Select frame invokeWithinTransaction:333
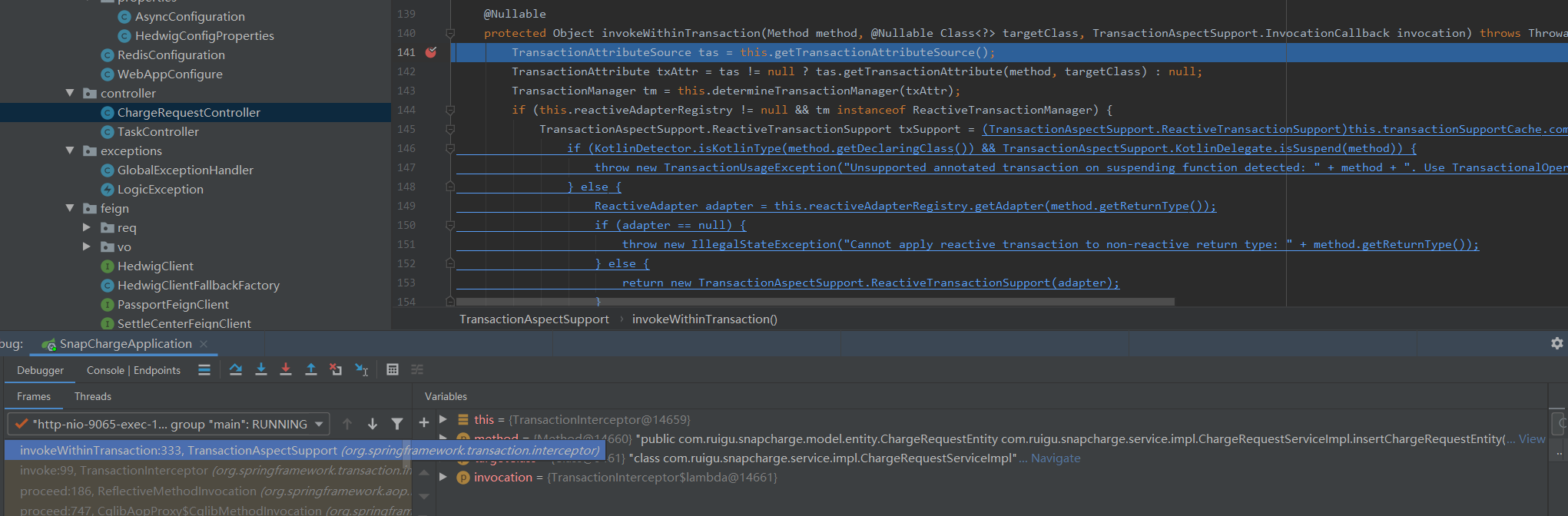The width and height of the screenshot is (1568, 516). (x=305, y=451)
